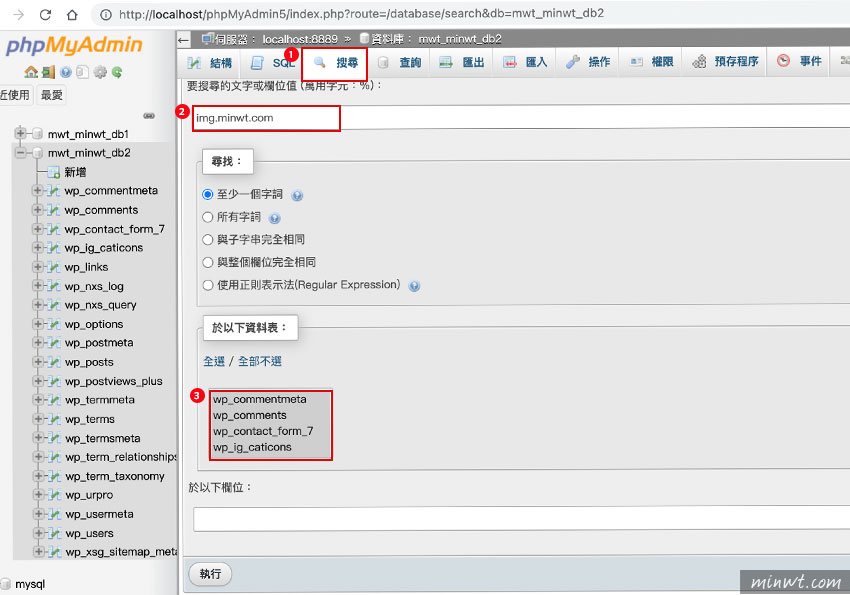This screenshot has height=595, width=850.
Task: Open the 最愛 favorites tab in sidebar
Action: coord(52,95)
